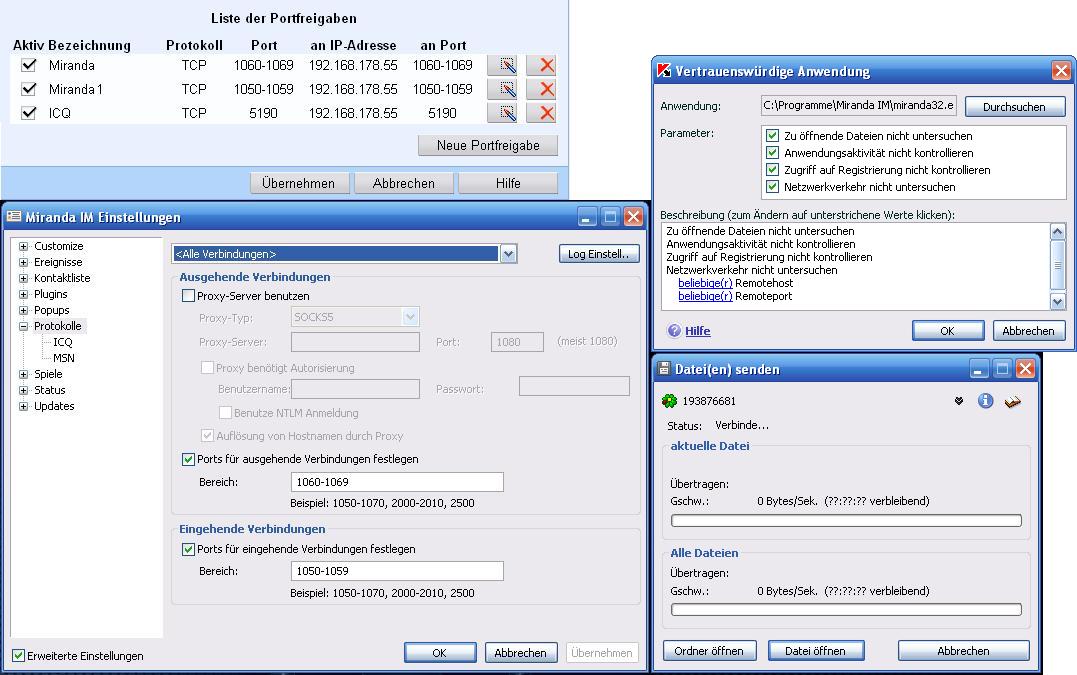This screenshot has width=1077, height=675.
Task: Toggle 'Ports für eingehende Verbindungen festlegen'
Action: coord(188,549)
